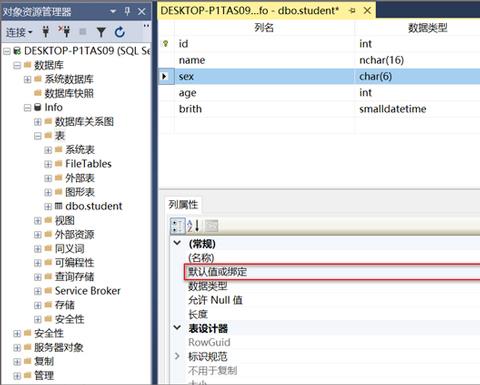The height and width of the screenshot is (385, 480).
Task: Expand the FileTables folder
Action: click(48, 164)
